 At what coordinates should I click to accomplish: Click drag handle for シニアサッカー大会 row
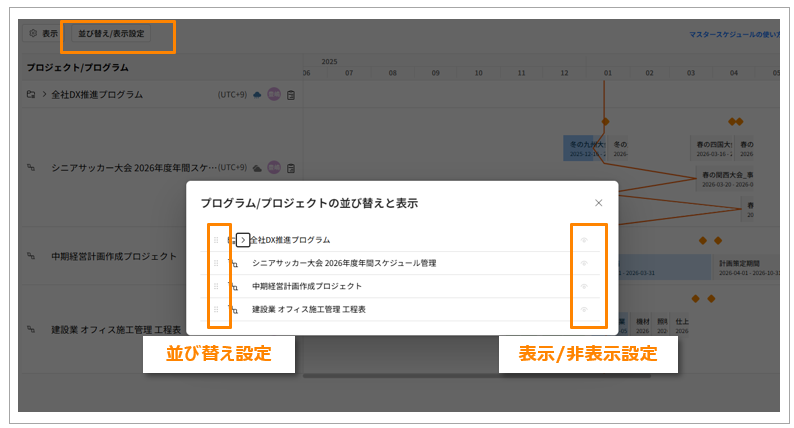click(216, 263)
